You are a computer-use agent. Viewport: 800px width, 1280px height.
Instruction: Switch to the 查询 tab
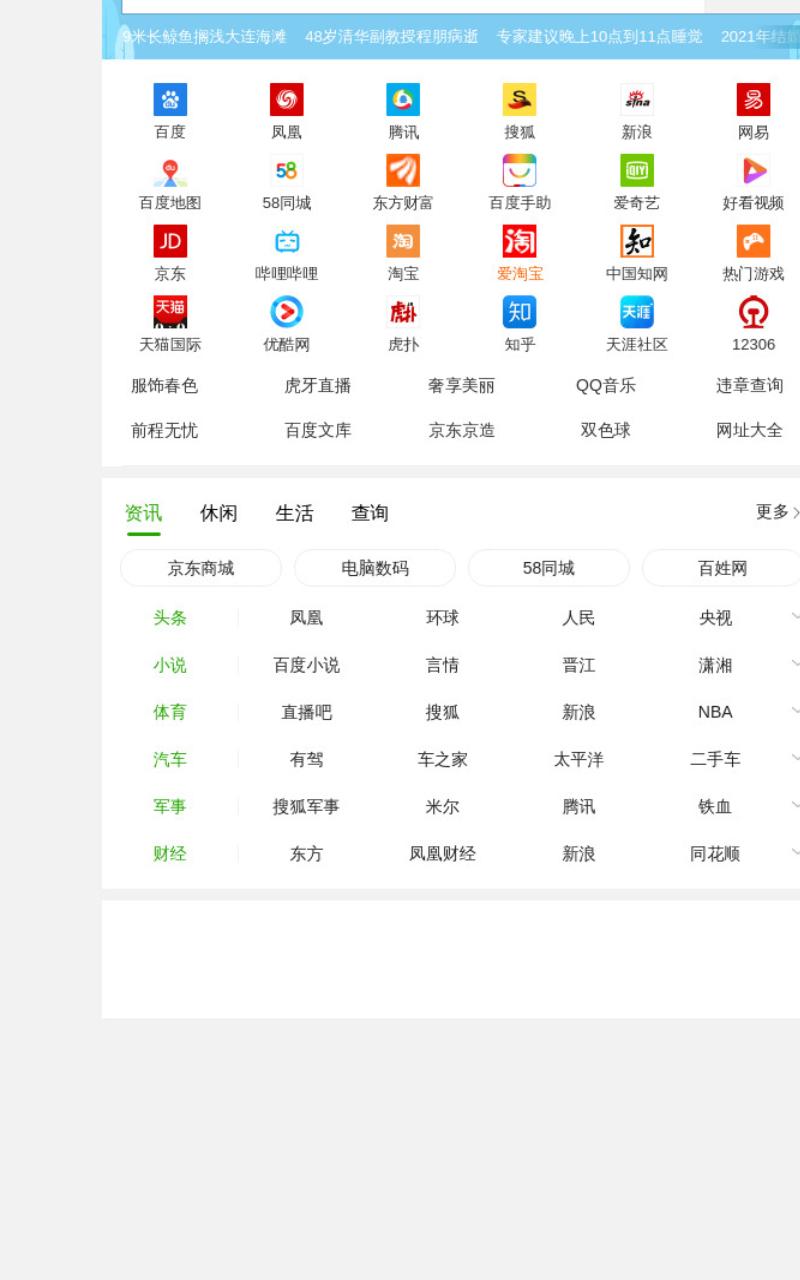coord(370,513)
